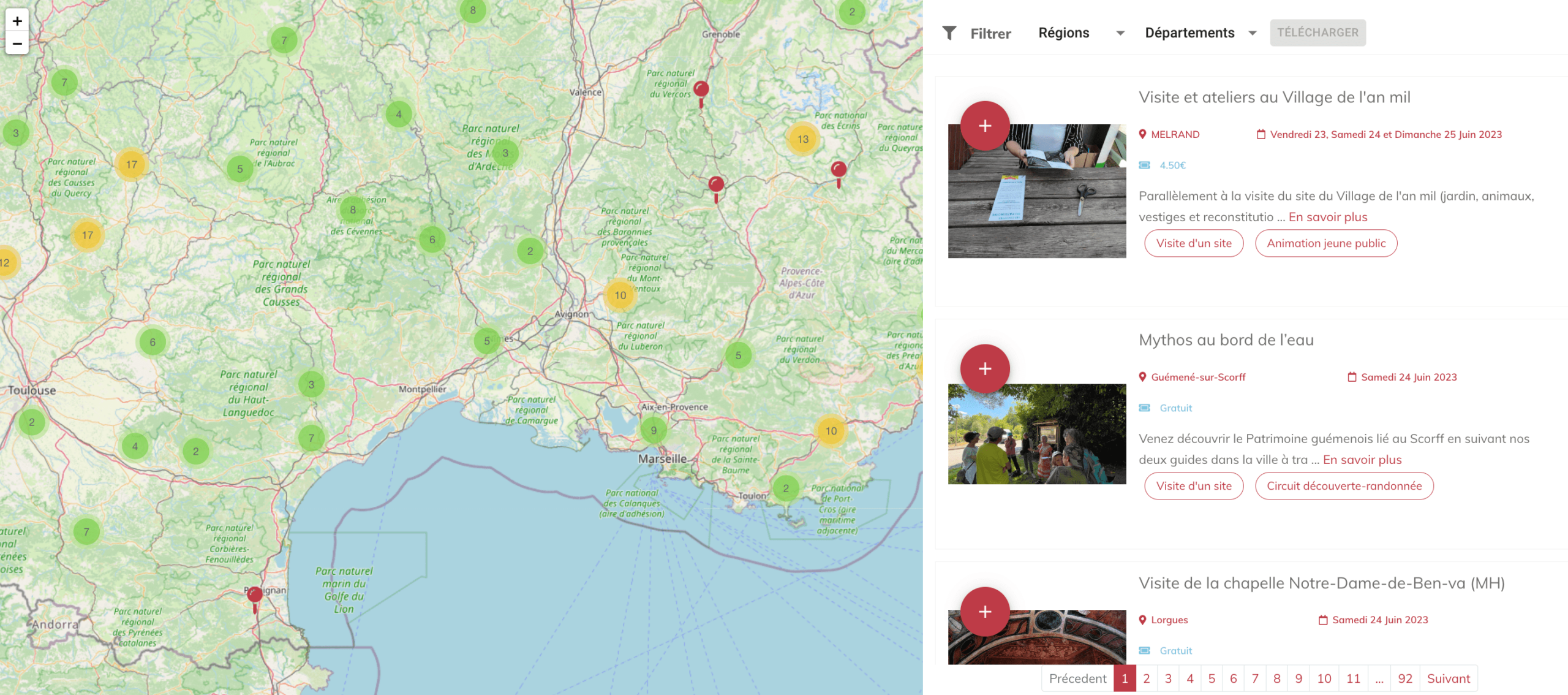Open the yellow cluster marker labeled 13

coord(802,139)
